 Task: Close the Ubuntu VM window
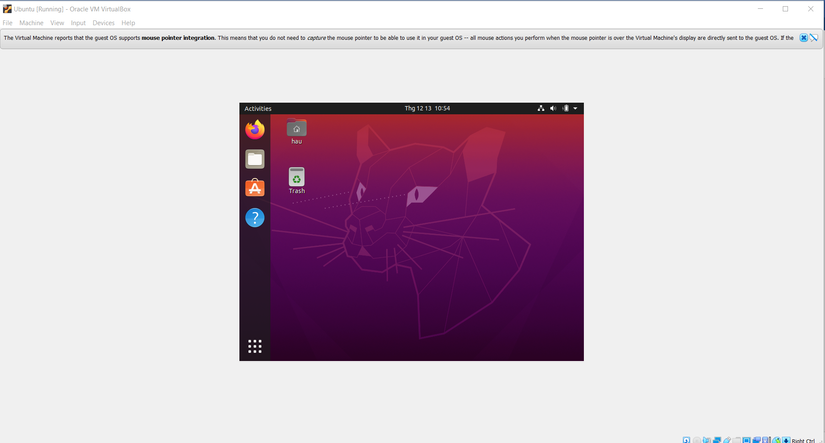pos(810,9)
